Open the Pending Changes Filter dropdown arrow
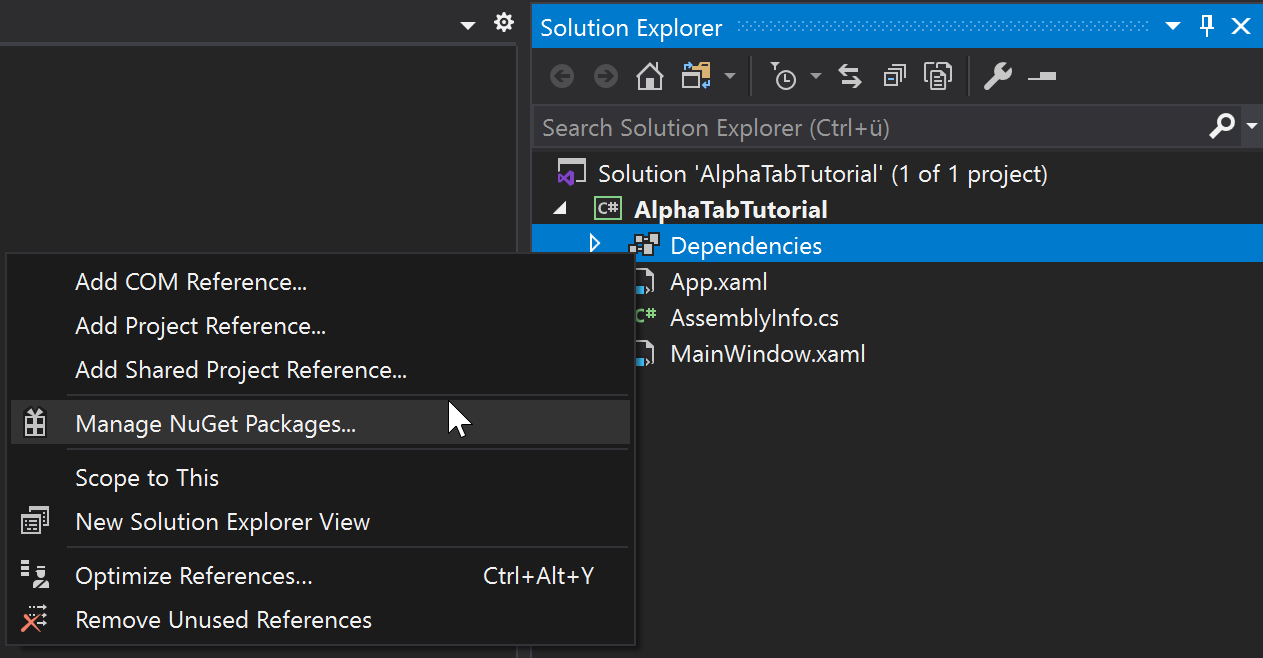Viewport: 1263px width, 658px height. point(816,77)
